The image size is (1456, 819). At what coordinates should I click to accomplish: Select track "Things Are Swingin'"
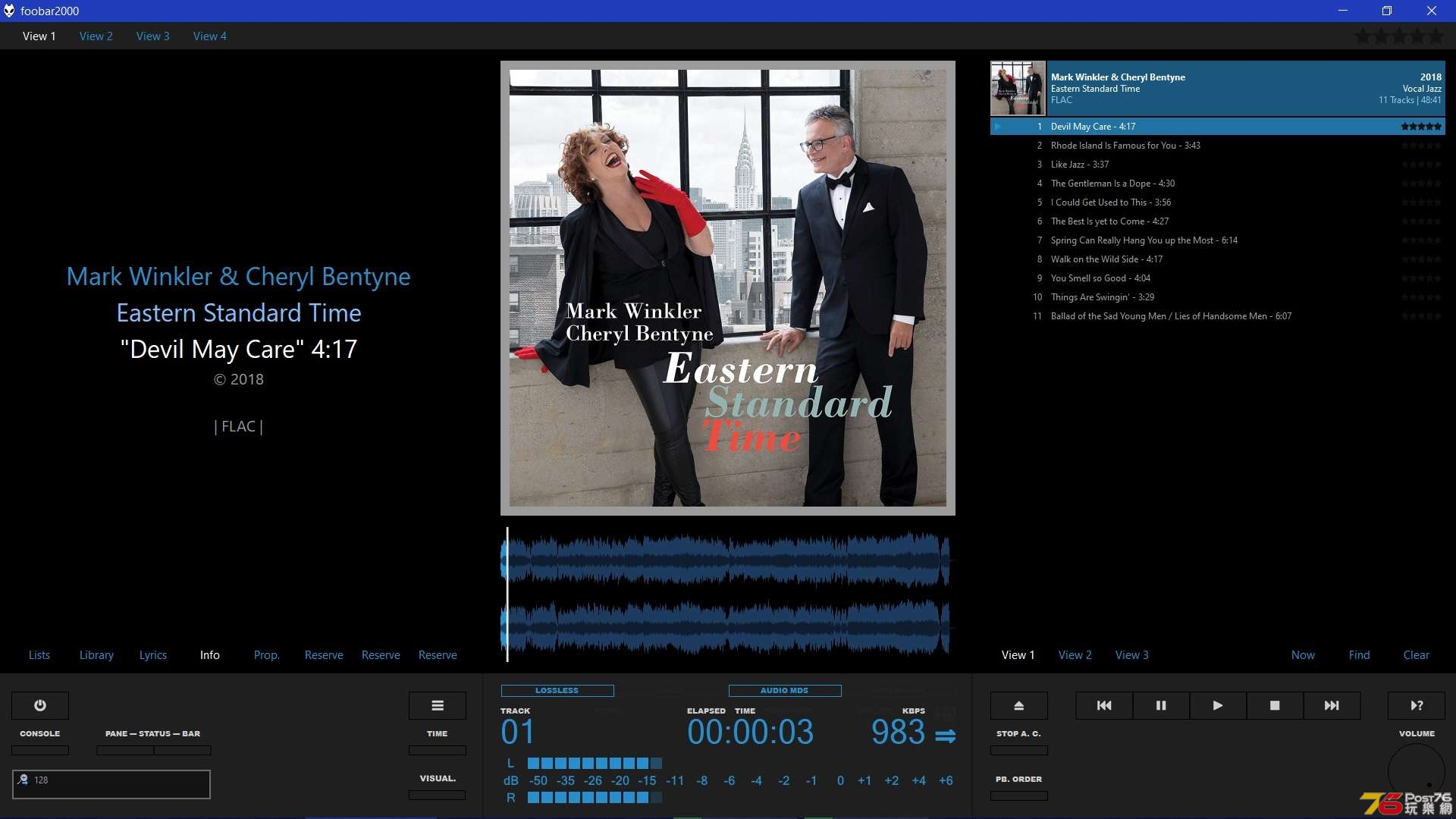pyautogui.click(x=1218, y=297)
